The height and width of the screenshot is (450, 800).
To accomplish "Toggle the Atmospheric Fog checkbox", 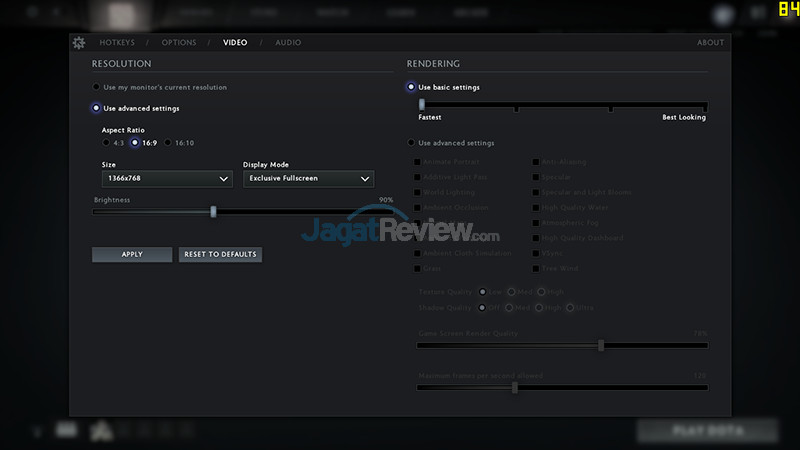I will [536, 223].
